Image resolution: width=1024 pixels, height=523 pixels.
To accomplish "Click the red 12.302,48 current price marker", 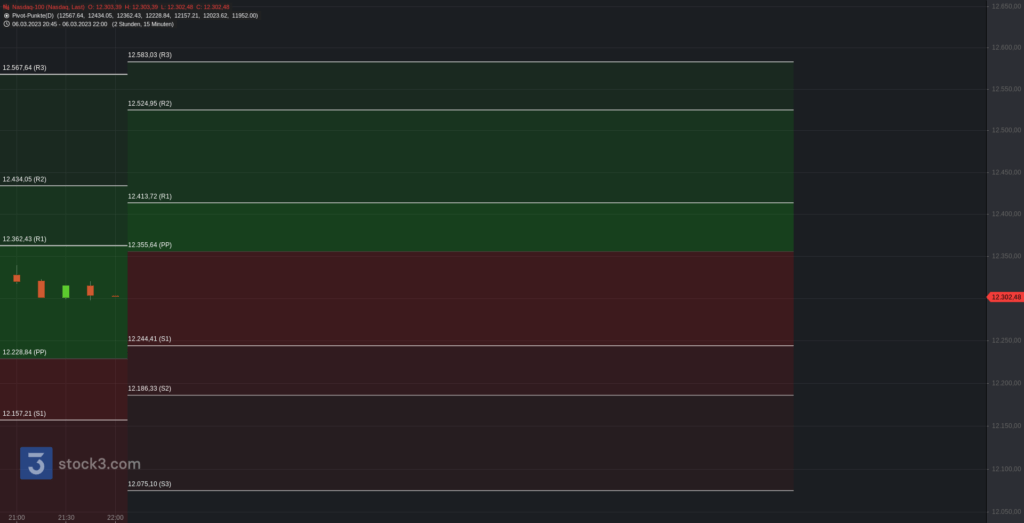I will pos(1005,297).
